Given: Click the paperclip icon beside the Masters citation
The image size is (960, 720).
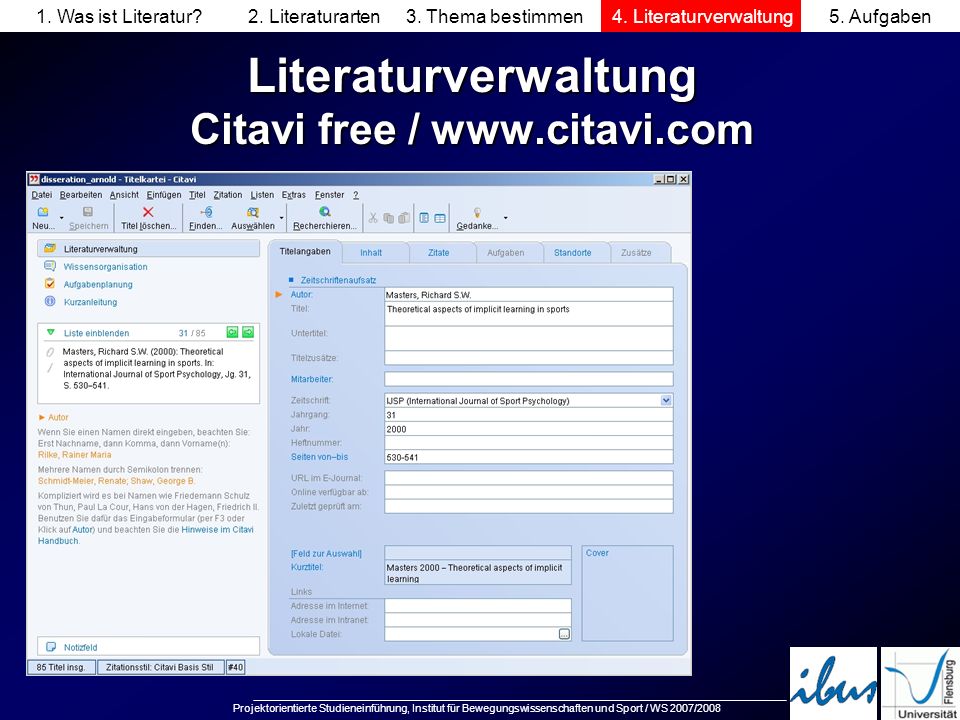Looking at the screenshot, I should (50, 353).
